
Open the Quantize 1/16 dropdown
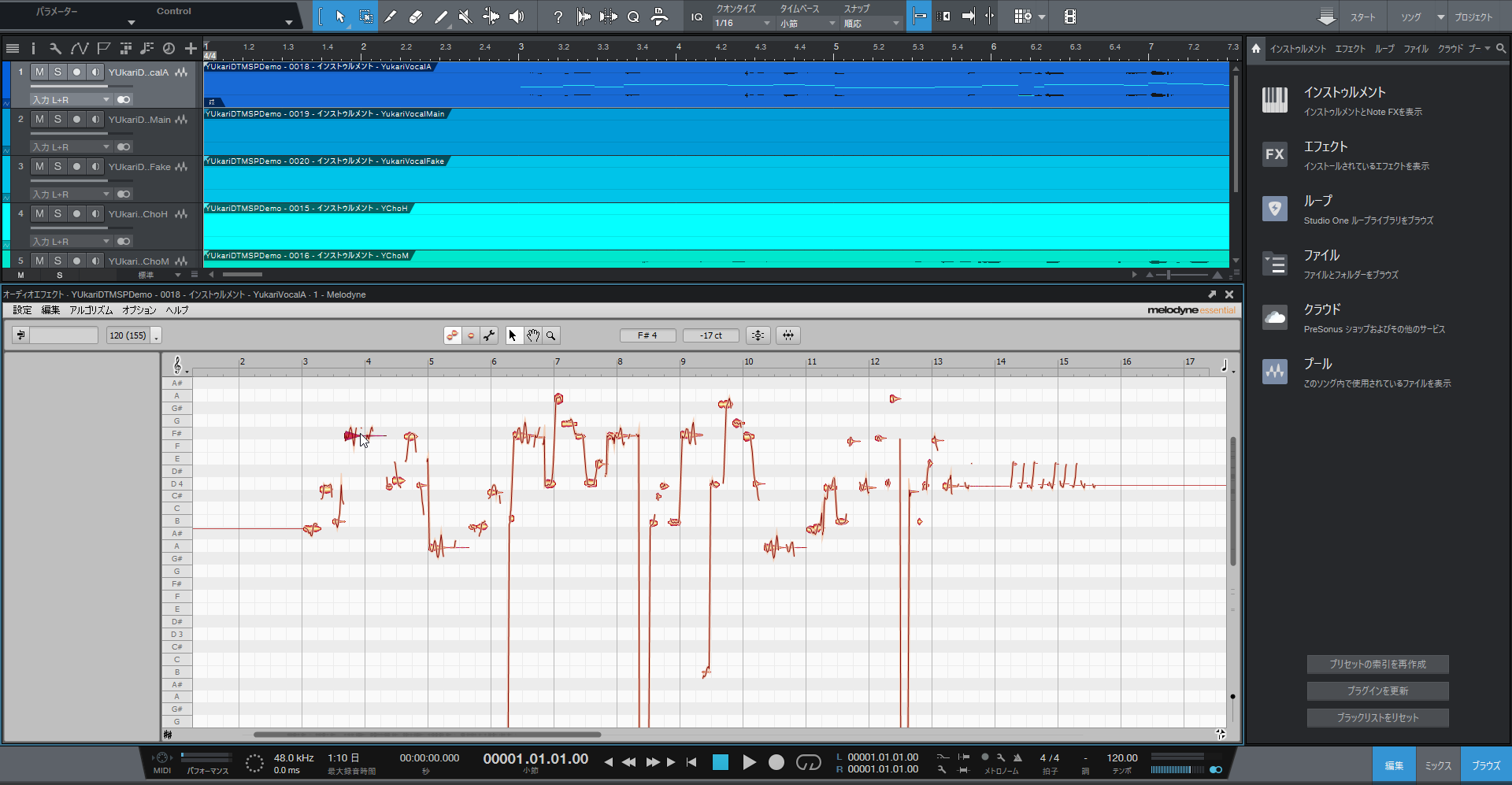tap(742, 24)
